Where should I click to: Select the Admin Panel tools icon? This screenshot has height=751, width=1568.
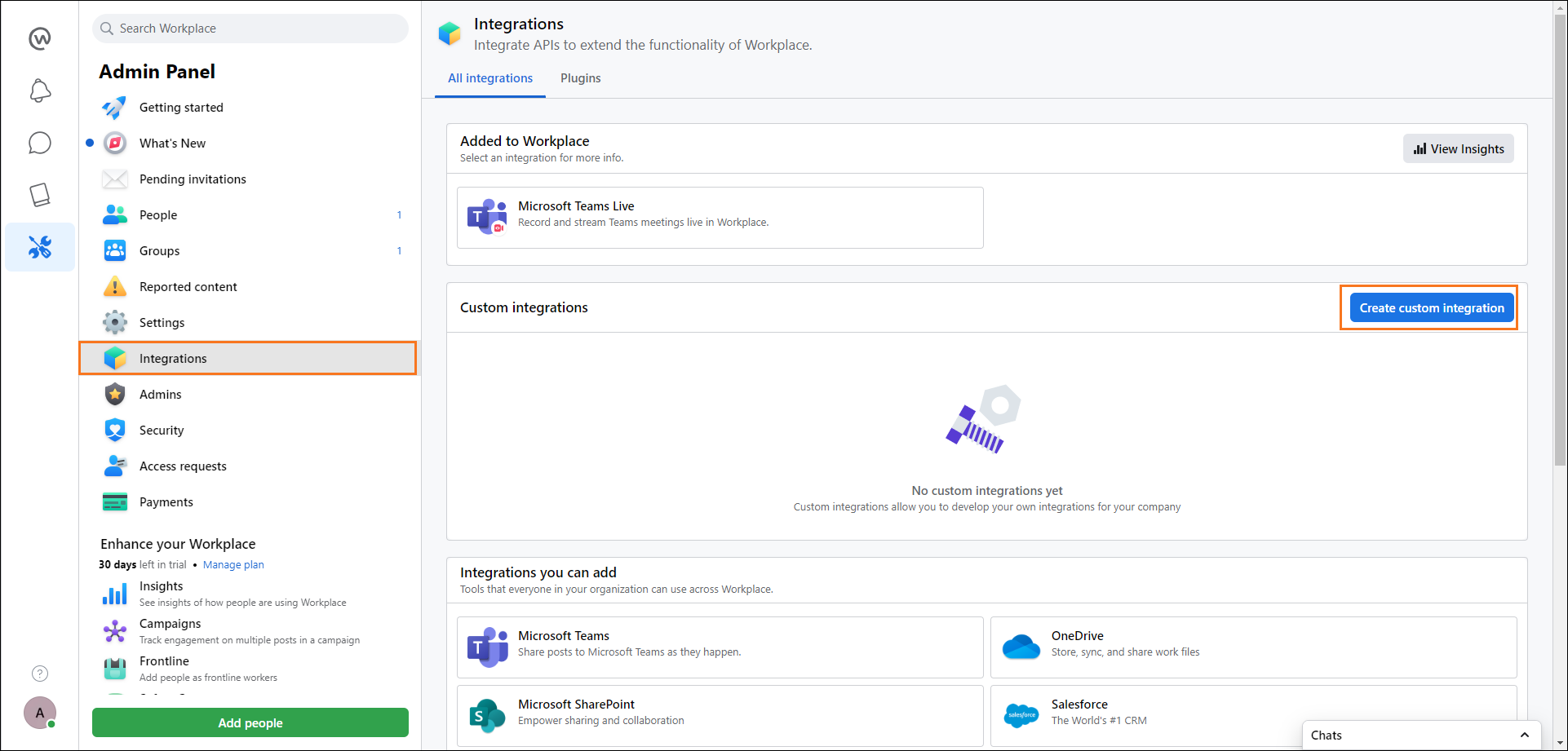[x=40, y=247]
